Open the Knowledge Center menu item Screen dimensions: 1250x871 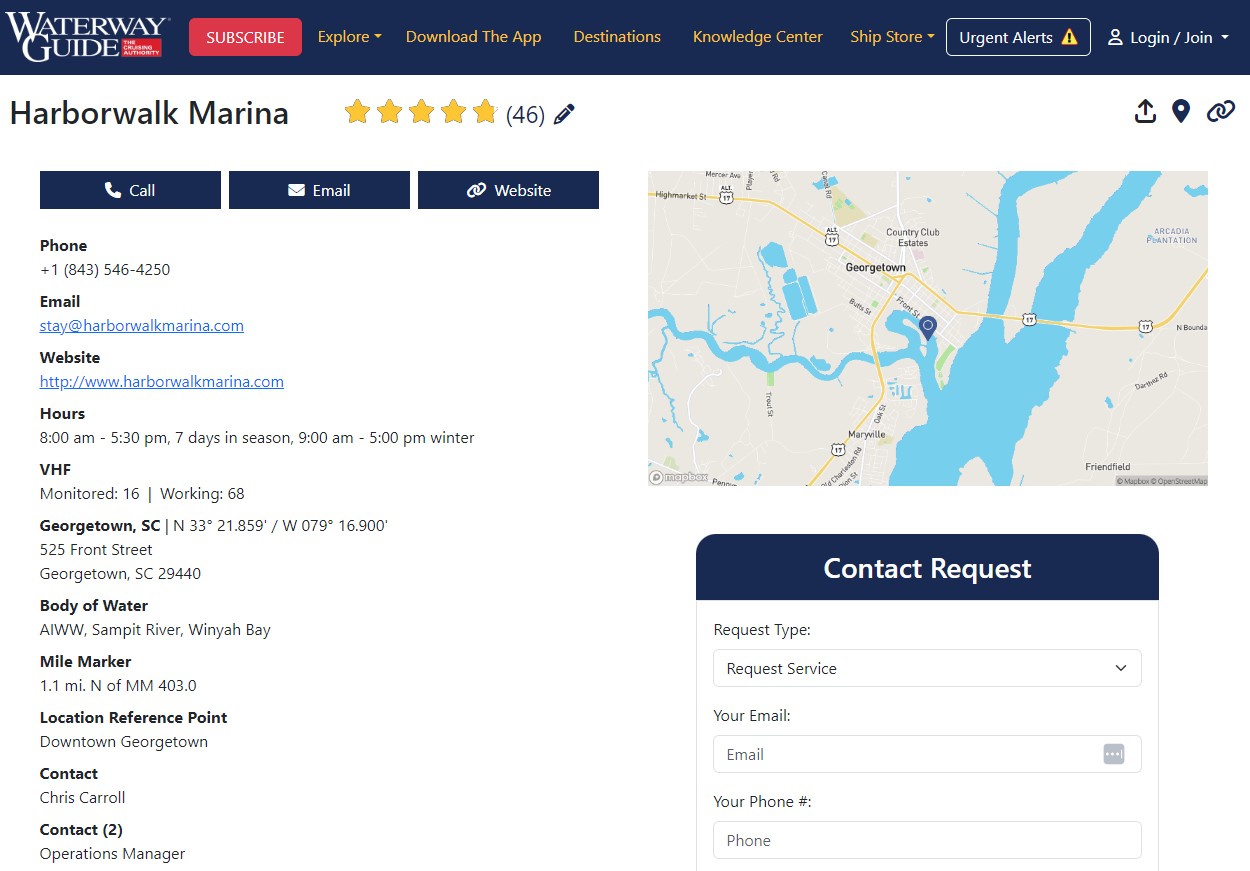tap(757, 37)
